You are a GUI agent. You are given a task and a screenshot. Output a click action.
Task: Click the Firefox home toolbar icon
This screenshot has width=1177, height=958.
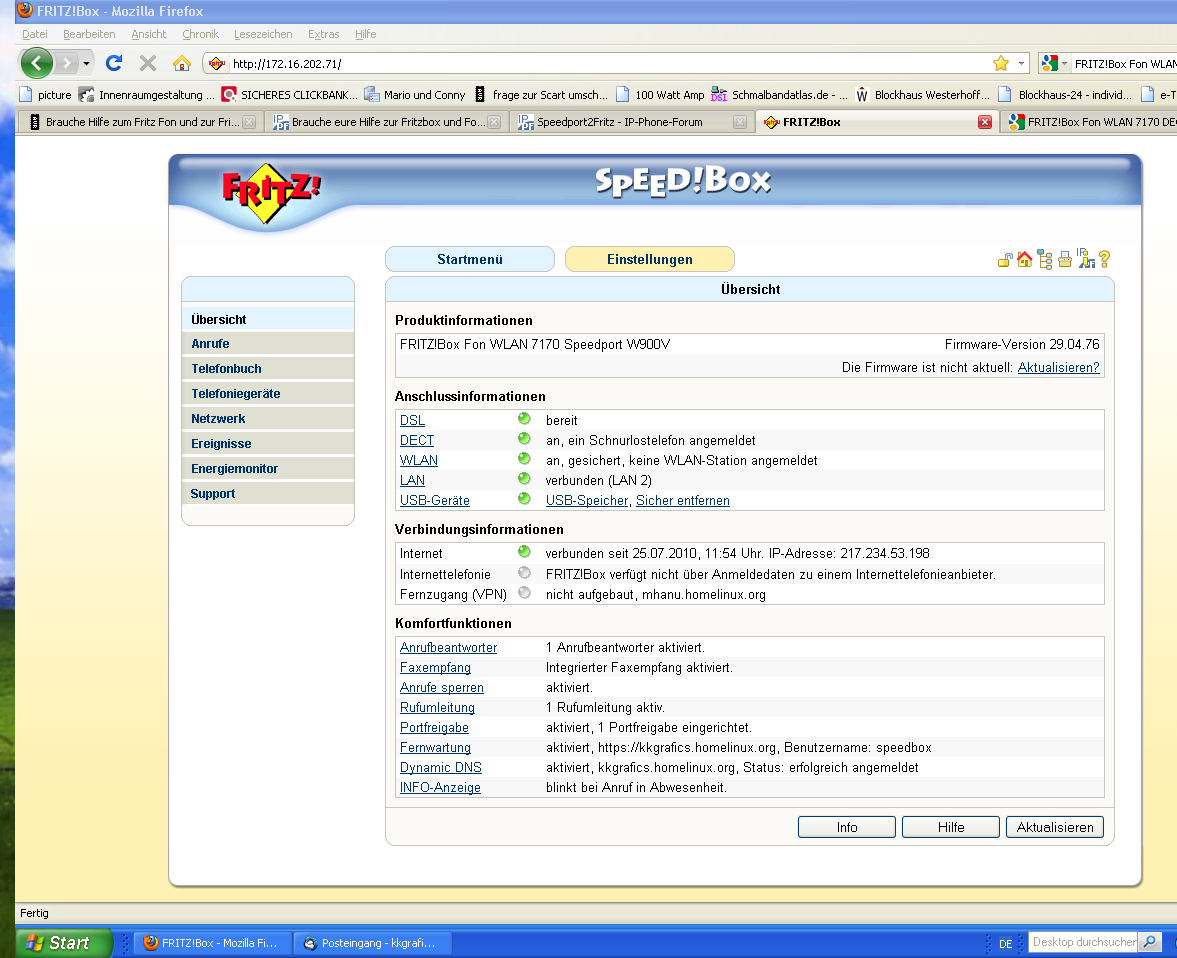pyautogui.click(x=181, y=63)
